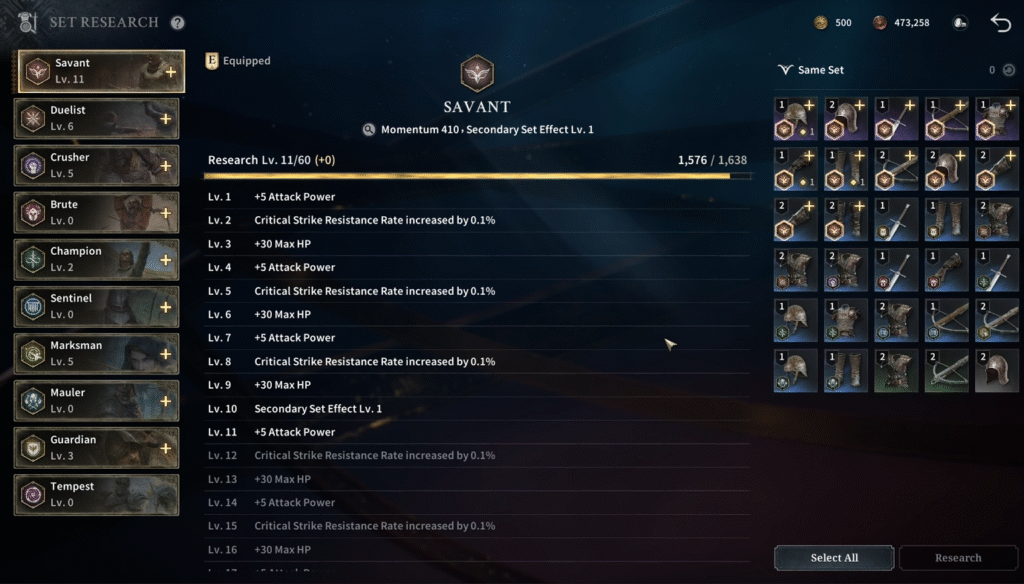Viewport: 1024px width, 584px height.
Task: Click the copper coin currency icon
Action: click(880, 23)
